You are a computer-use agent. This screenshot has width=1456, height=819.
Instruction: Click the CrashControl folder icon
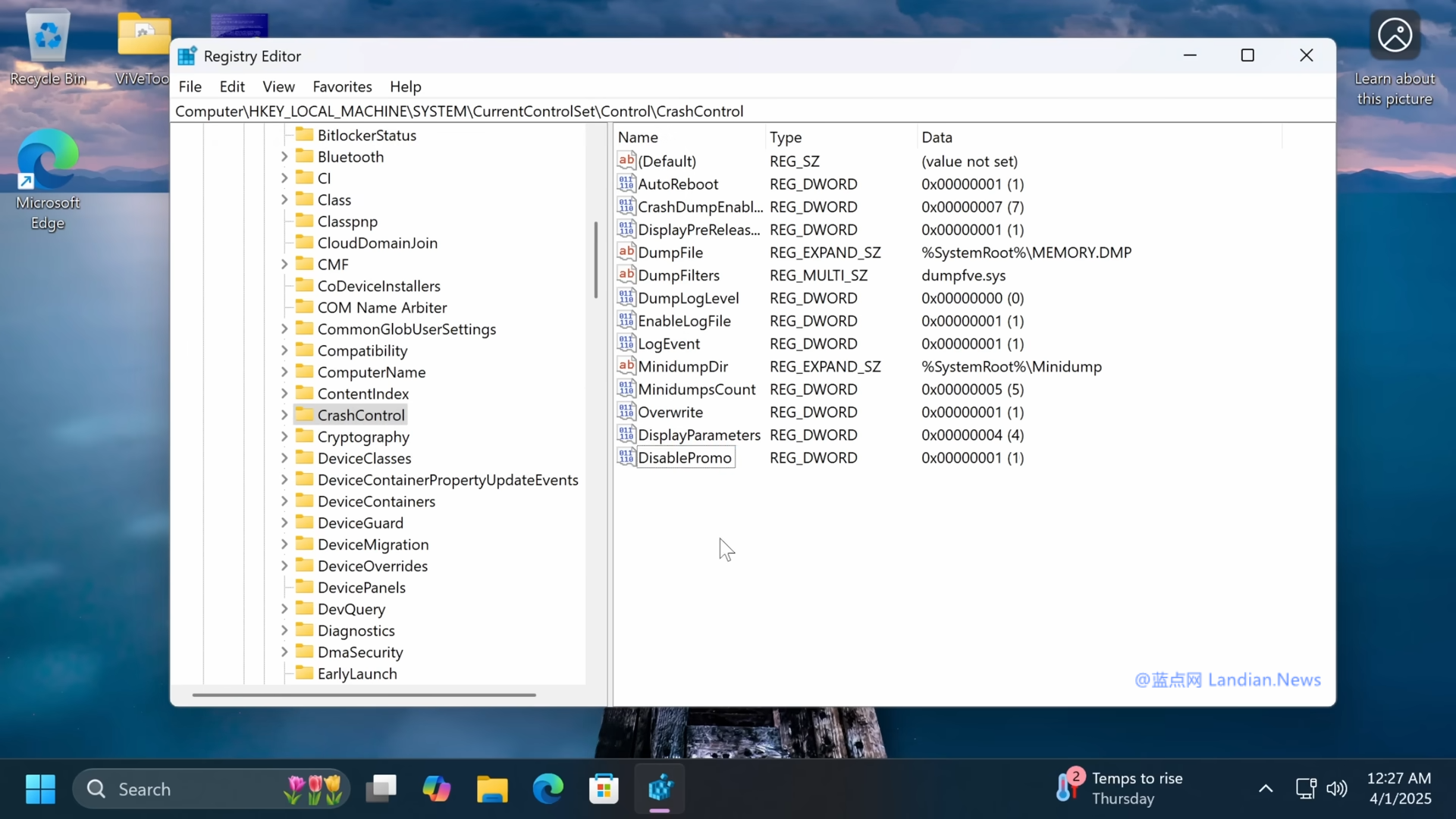[304, 415]
